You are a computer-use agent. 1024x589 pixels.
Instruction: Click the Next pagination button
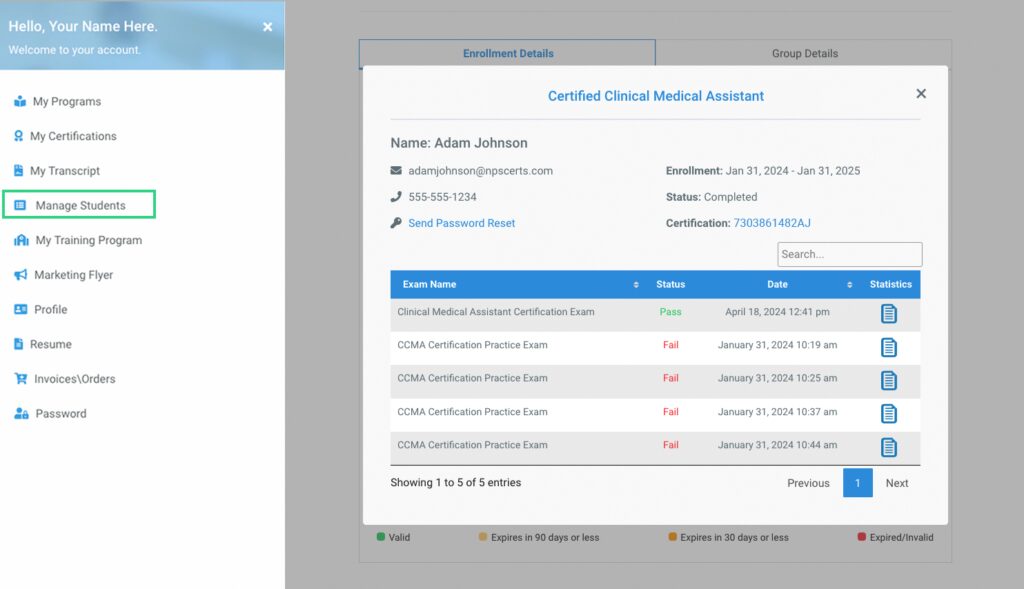[x=897, y=483]
